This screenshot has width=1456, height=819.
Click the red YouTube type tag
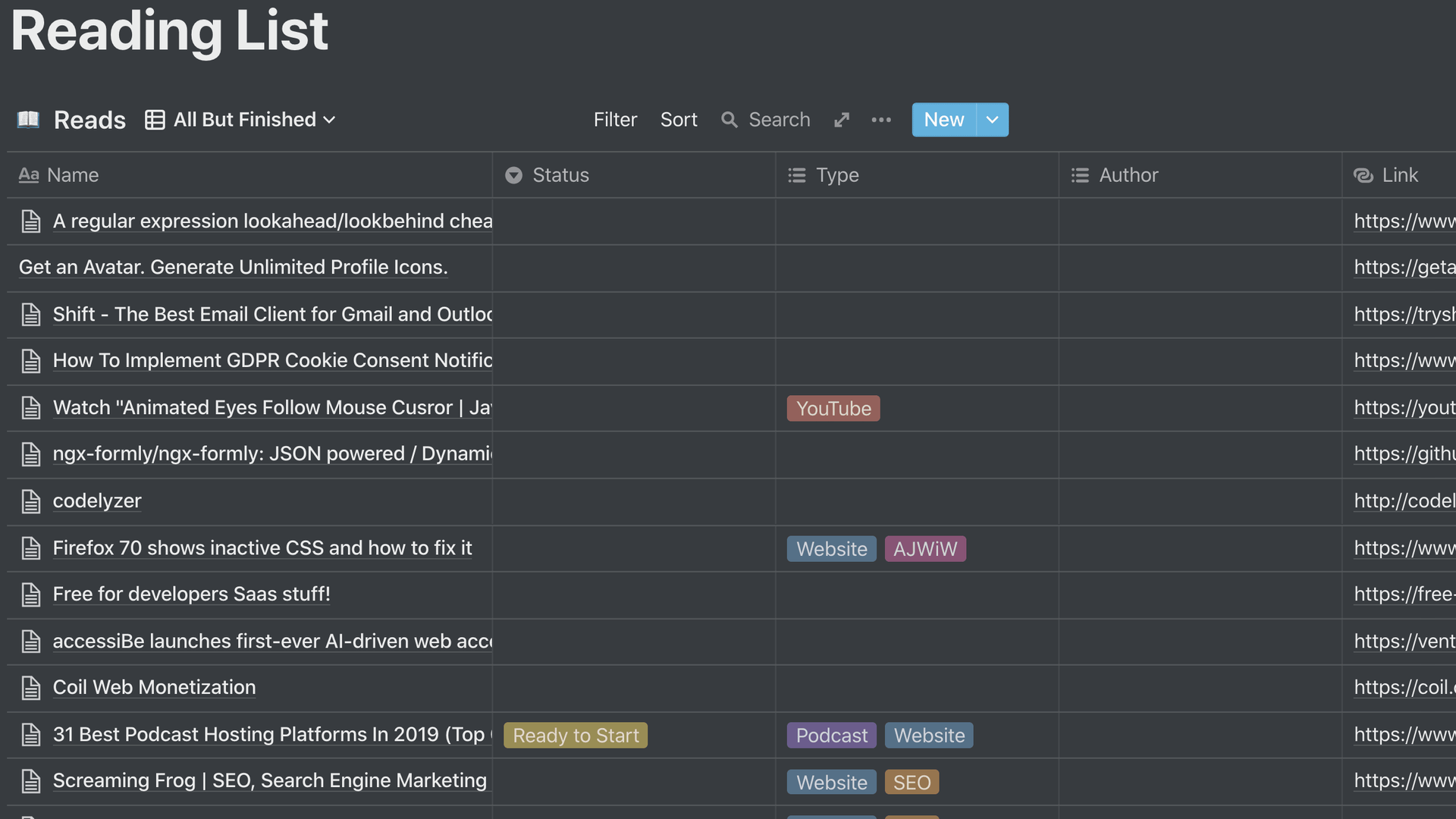(x=833, y=409)
